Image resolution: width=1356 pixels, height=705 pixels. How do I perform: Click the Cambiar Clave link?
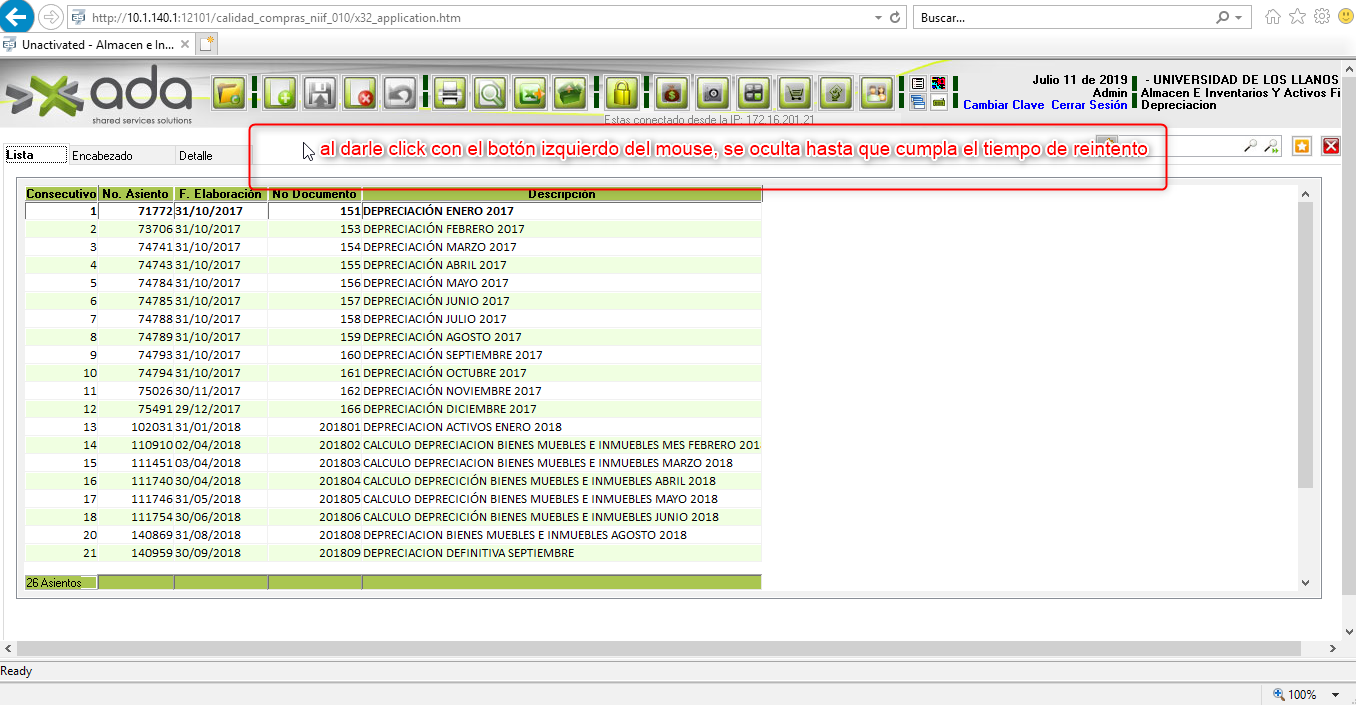1003,105
